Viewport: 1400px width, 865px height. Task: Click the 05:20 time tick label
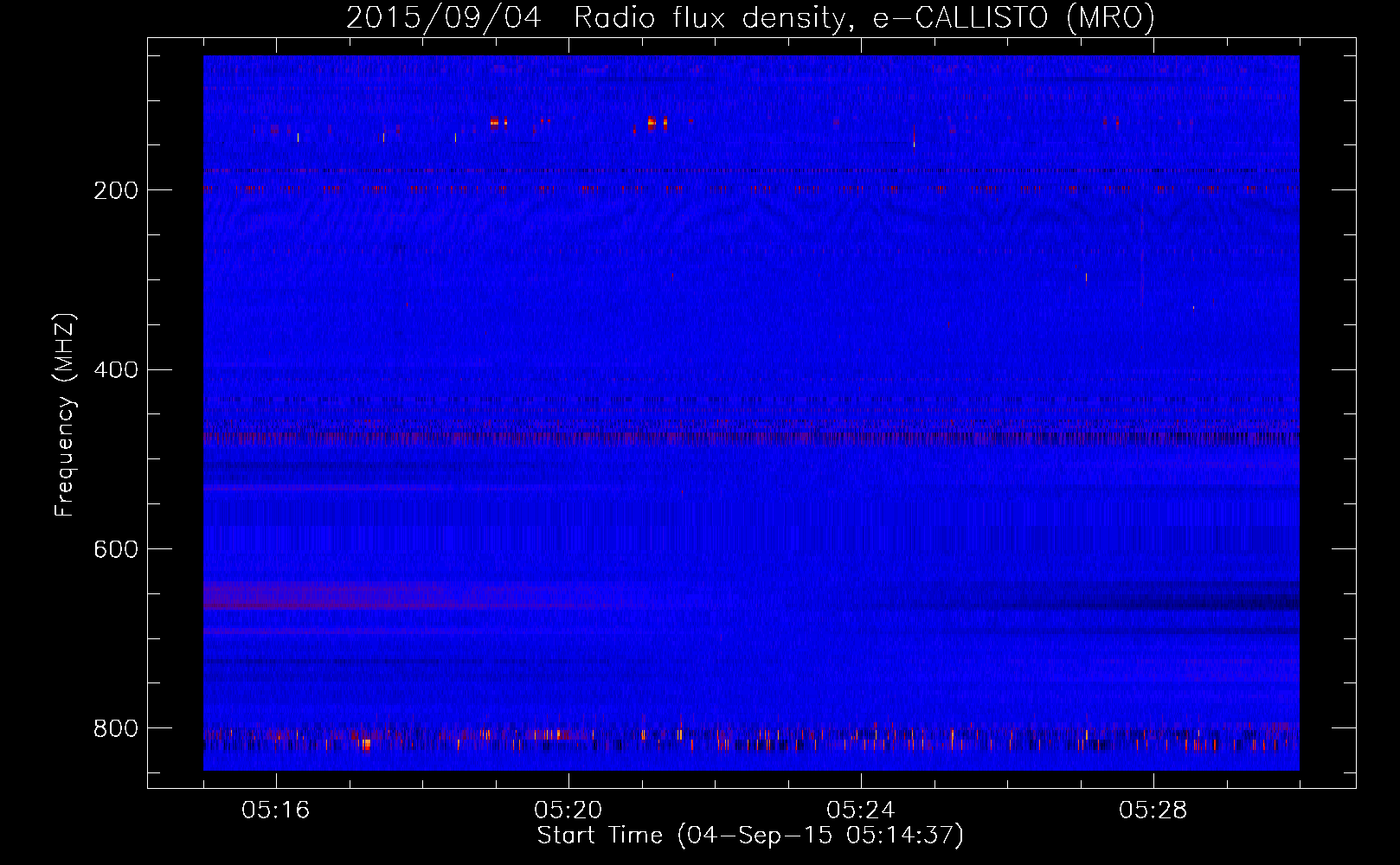click(x=568, y=811)
